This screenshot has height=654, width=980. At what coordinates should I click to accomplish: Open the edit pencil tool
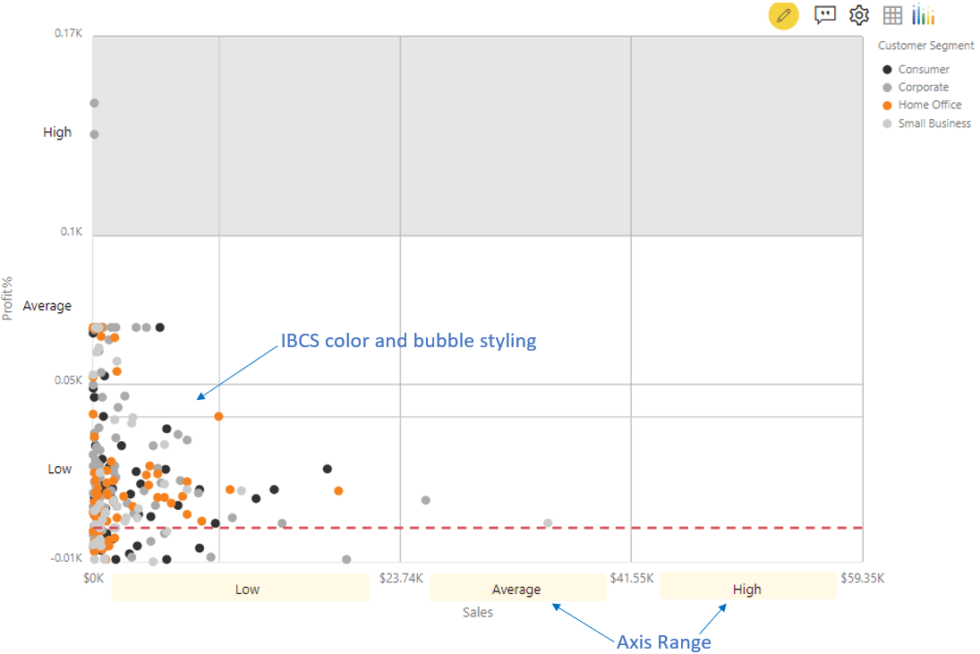(x=784, y=15)
